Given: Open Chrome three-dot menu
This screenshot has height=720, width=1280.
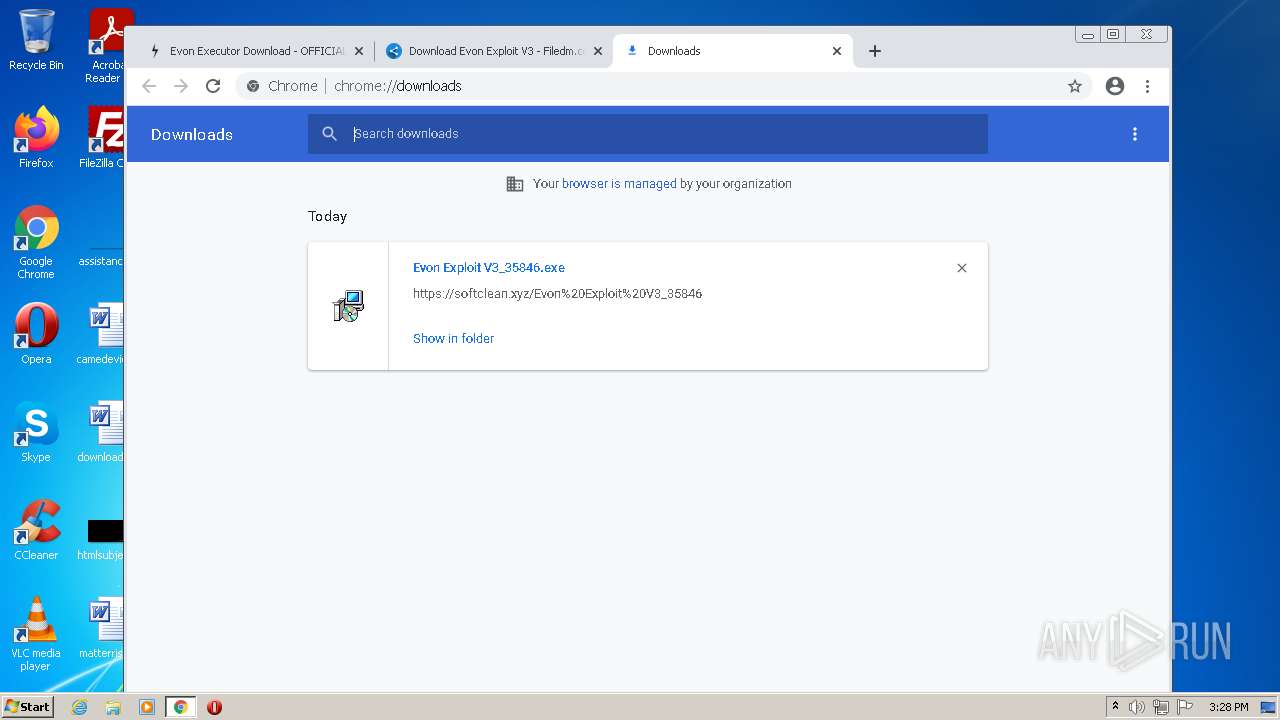Looking at the screenshot, I should click(1147, 86).
